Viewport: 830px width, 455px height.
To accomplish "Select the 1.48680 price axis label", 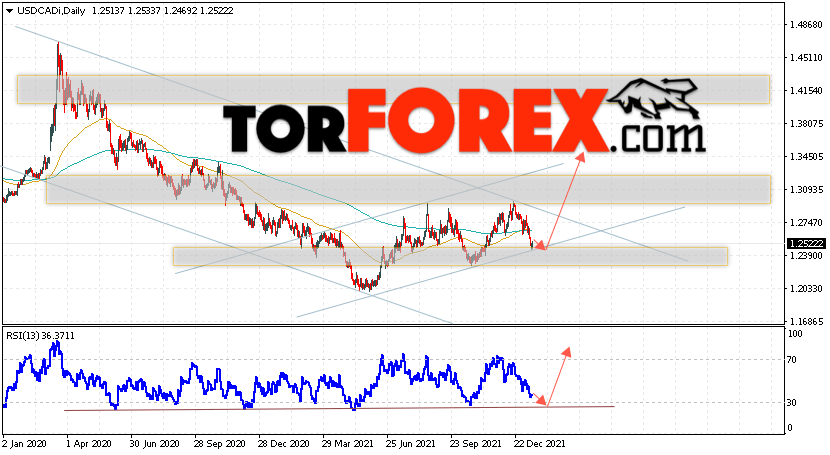I will pos(806,25).
